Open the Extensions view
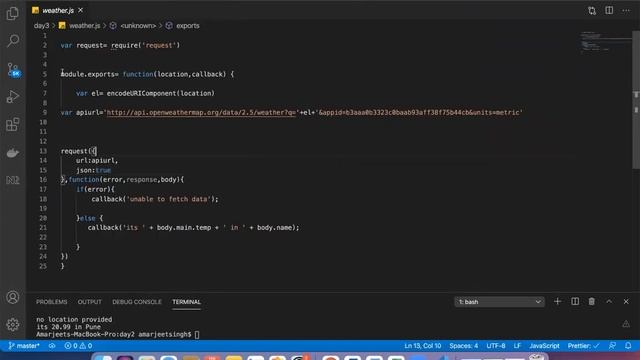The image size is (640, 360). (x=13, y=124)
